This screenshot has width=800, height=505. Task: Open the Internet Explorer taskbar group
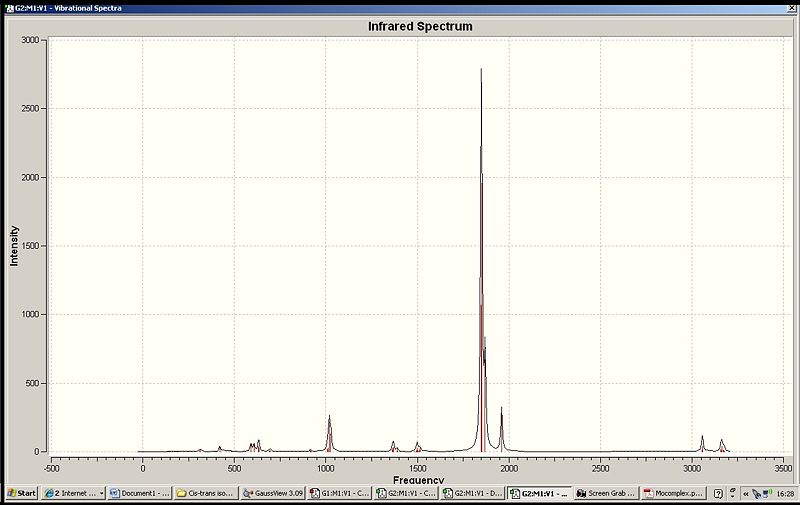point(73,493)
